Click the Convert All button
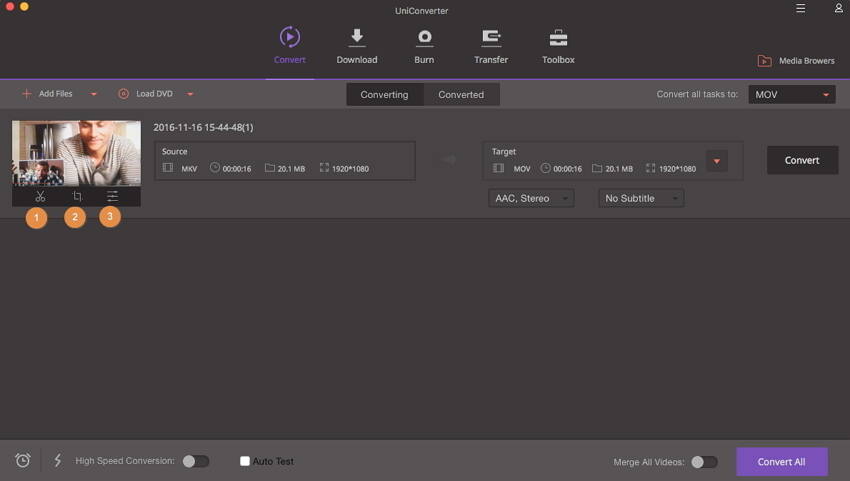 [x=782, y=461]
